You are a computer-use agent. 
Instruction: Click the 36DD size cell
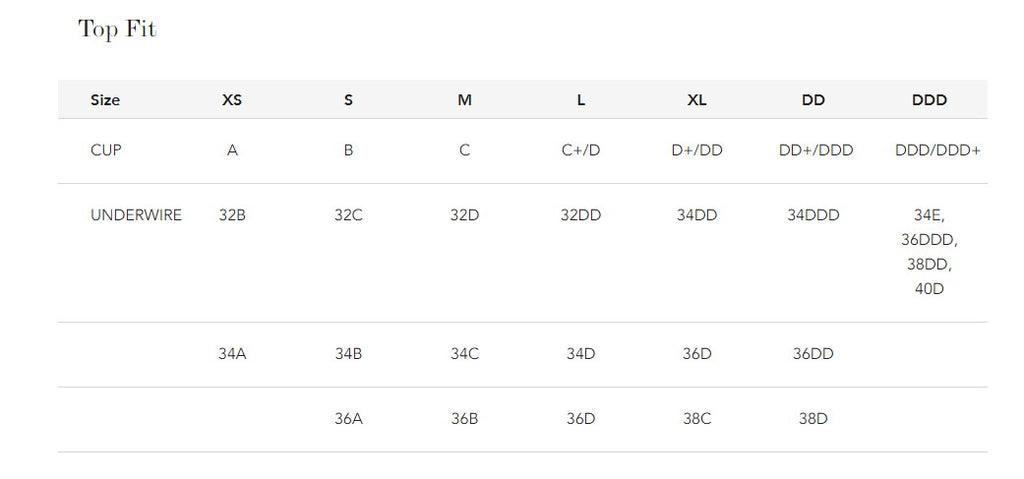tap(813, 354)
